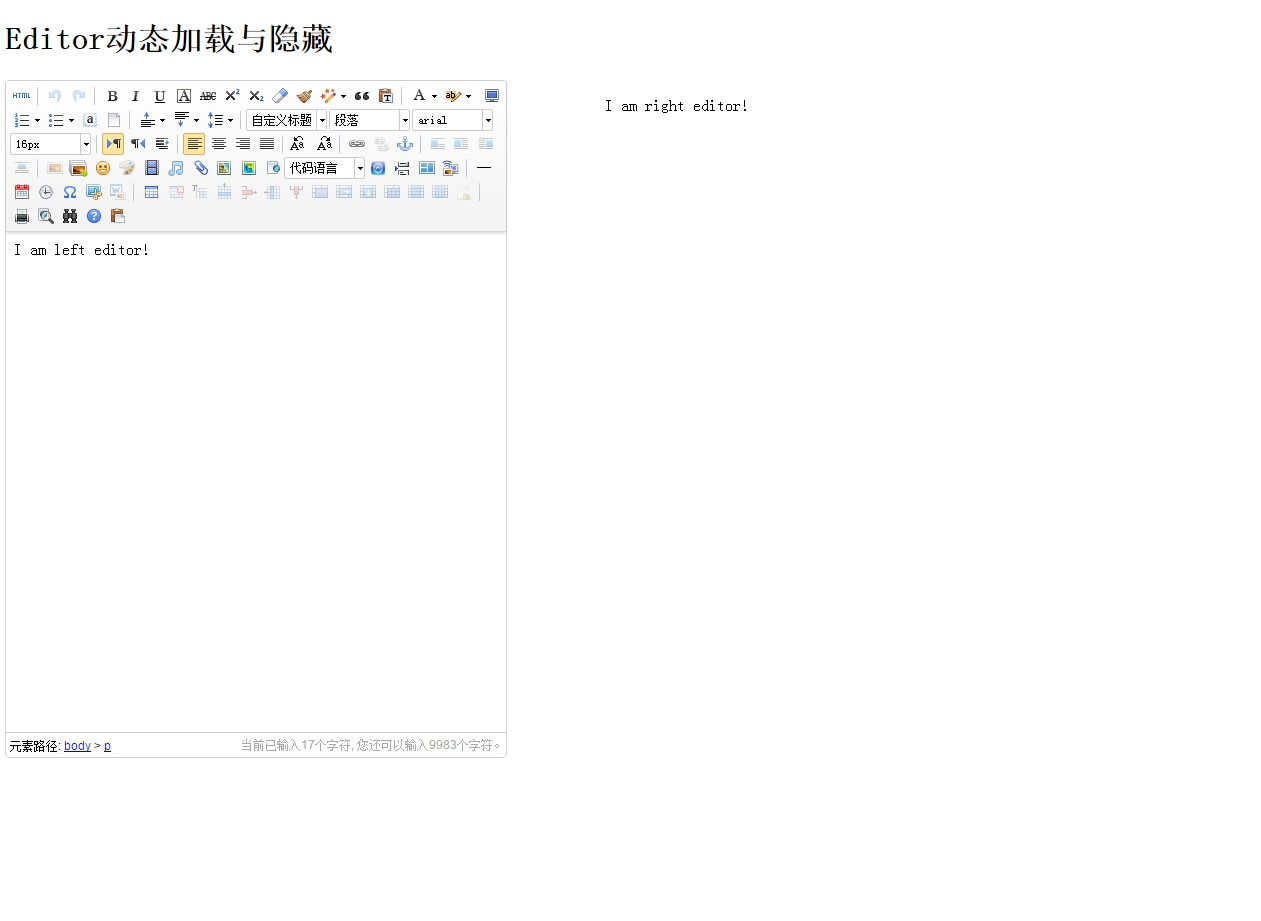Click the insert table icon
This screenshot has height=921, width=1261.
[152, 192]
